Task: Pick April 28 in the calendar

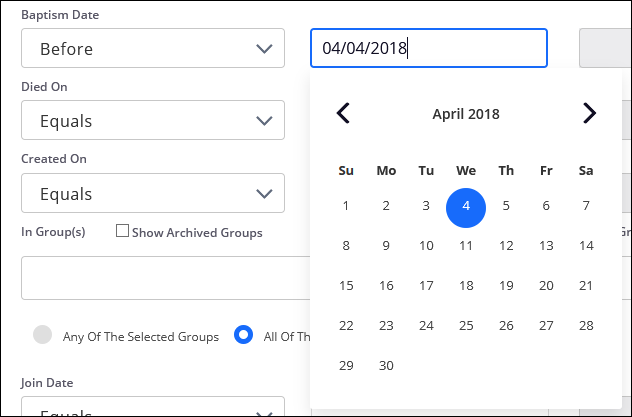Action: pyautogui.click(x=586, y=326)
